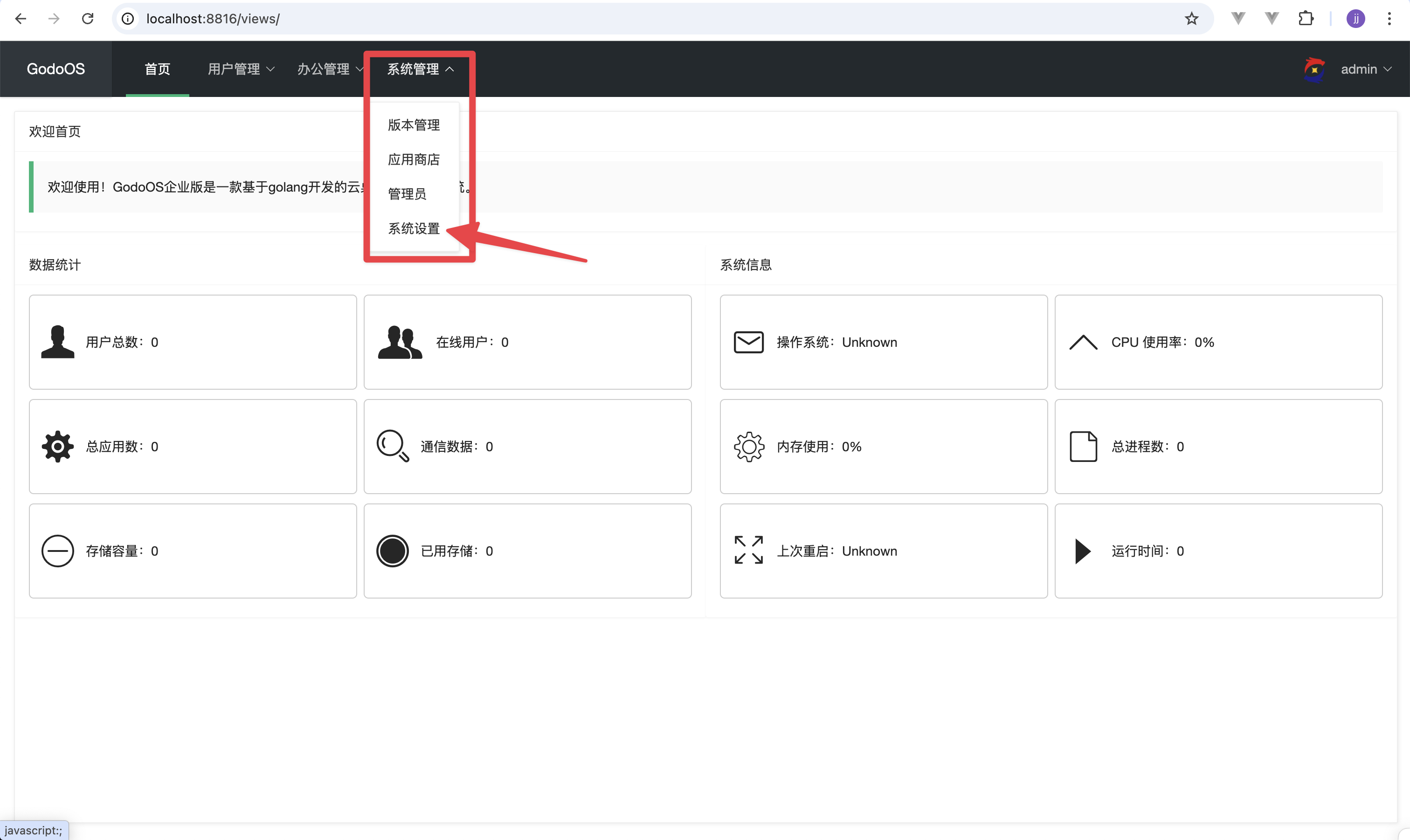Open the browser extensions puzzle icon
Screen dimensions: 1410x840
1306,19
